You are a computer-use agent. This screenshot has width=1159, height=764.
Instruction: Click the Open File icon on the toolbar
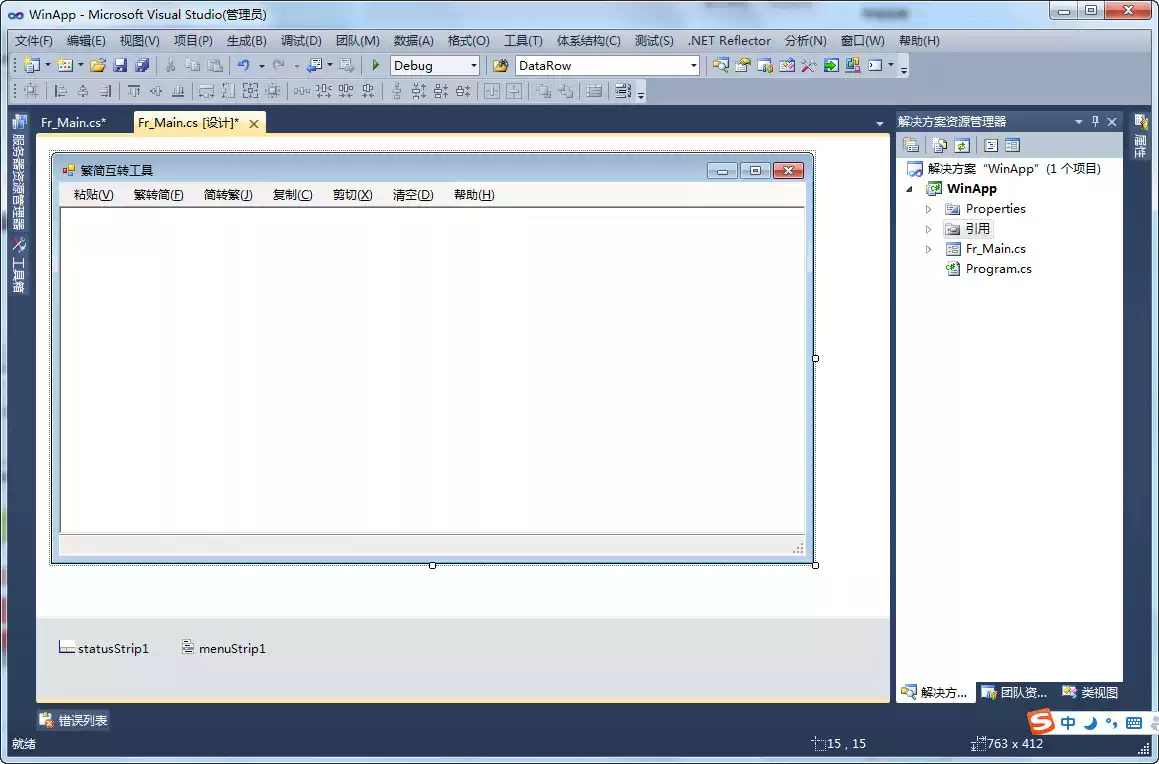pos(98,66)
